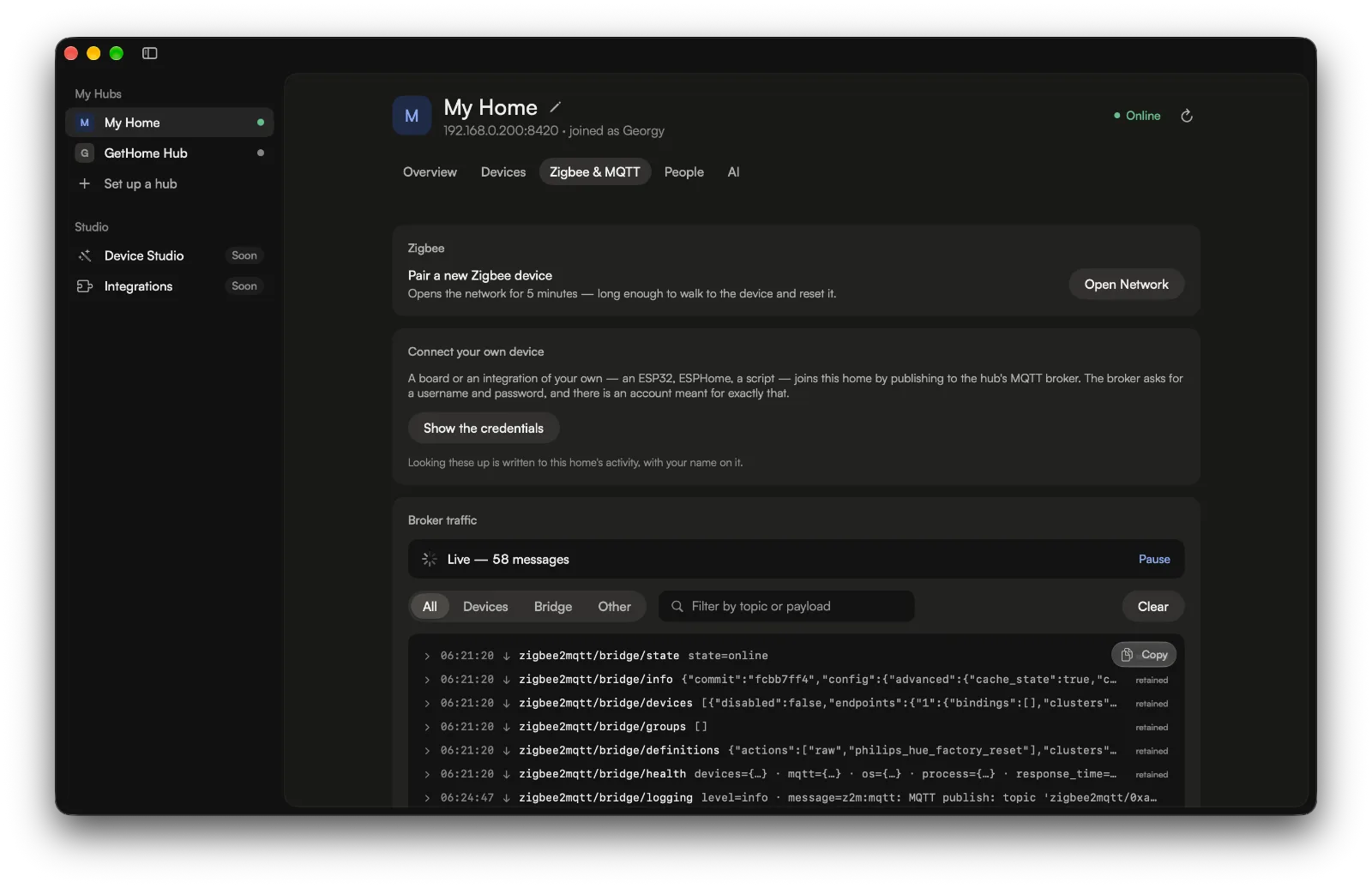
Task: Click the Online status label
Action: [x=1143, y=116]
